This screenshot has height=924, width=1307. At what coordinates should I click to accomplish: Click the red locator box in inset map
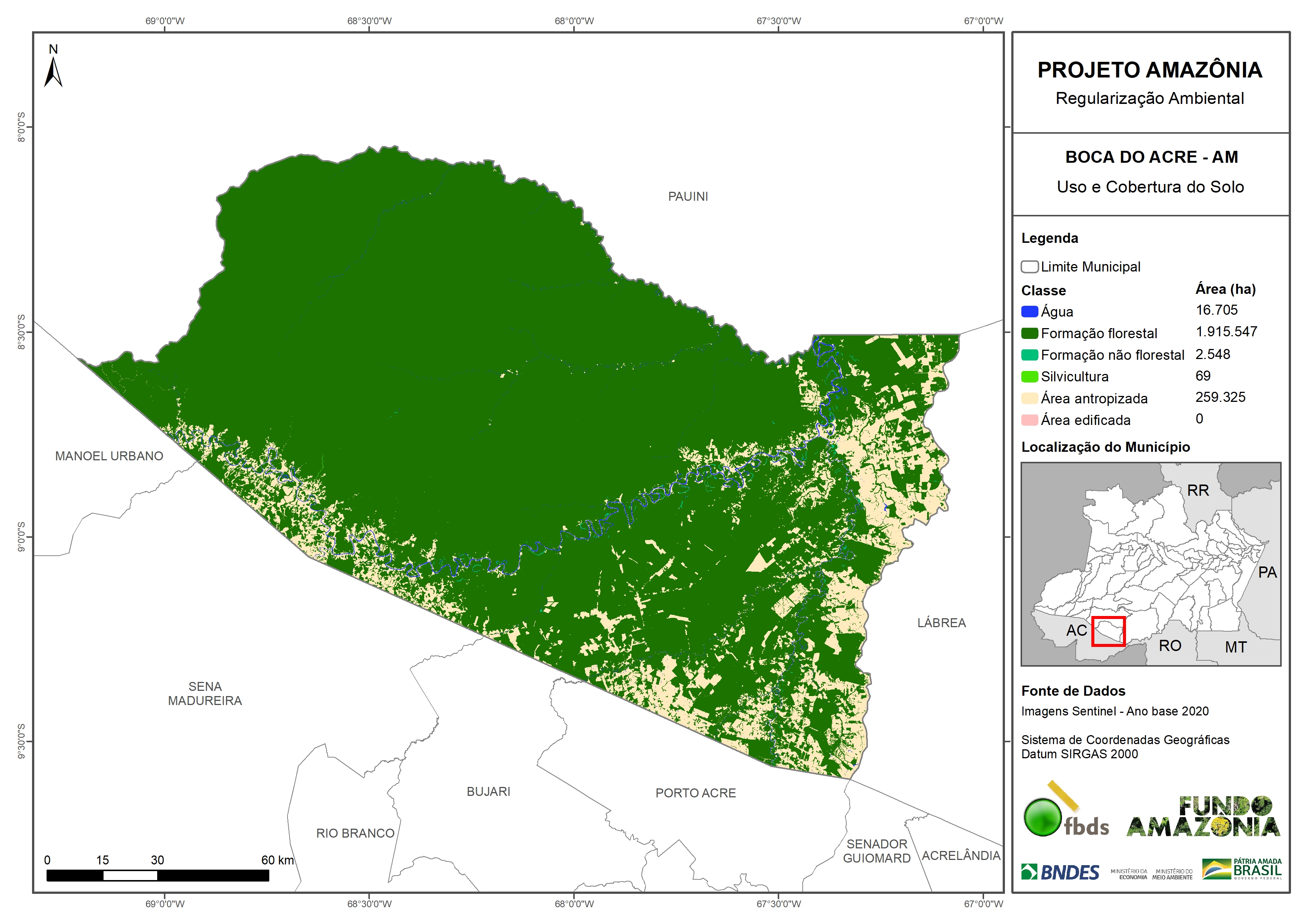click(x=1108, y=631)
